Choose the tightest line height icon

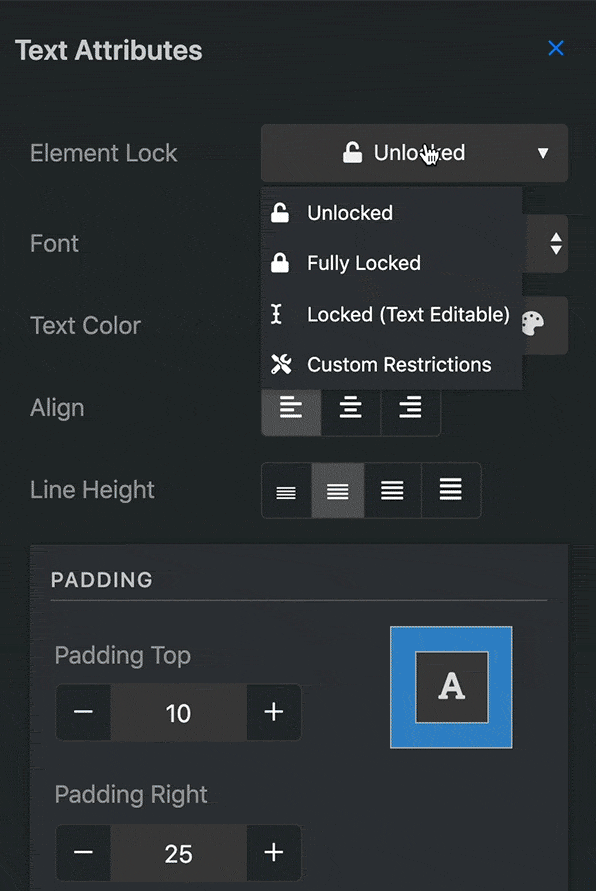[x=286, y=490]
